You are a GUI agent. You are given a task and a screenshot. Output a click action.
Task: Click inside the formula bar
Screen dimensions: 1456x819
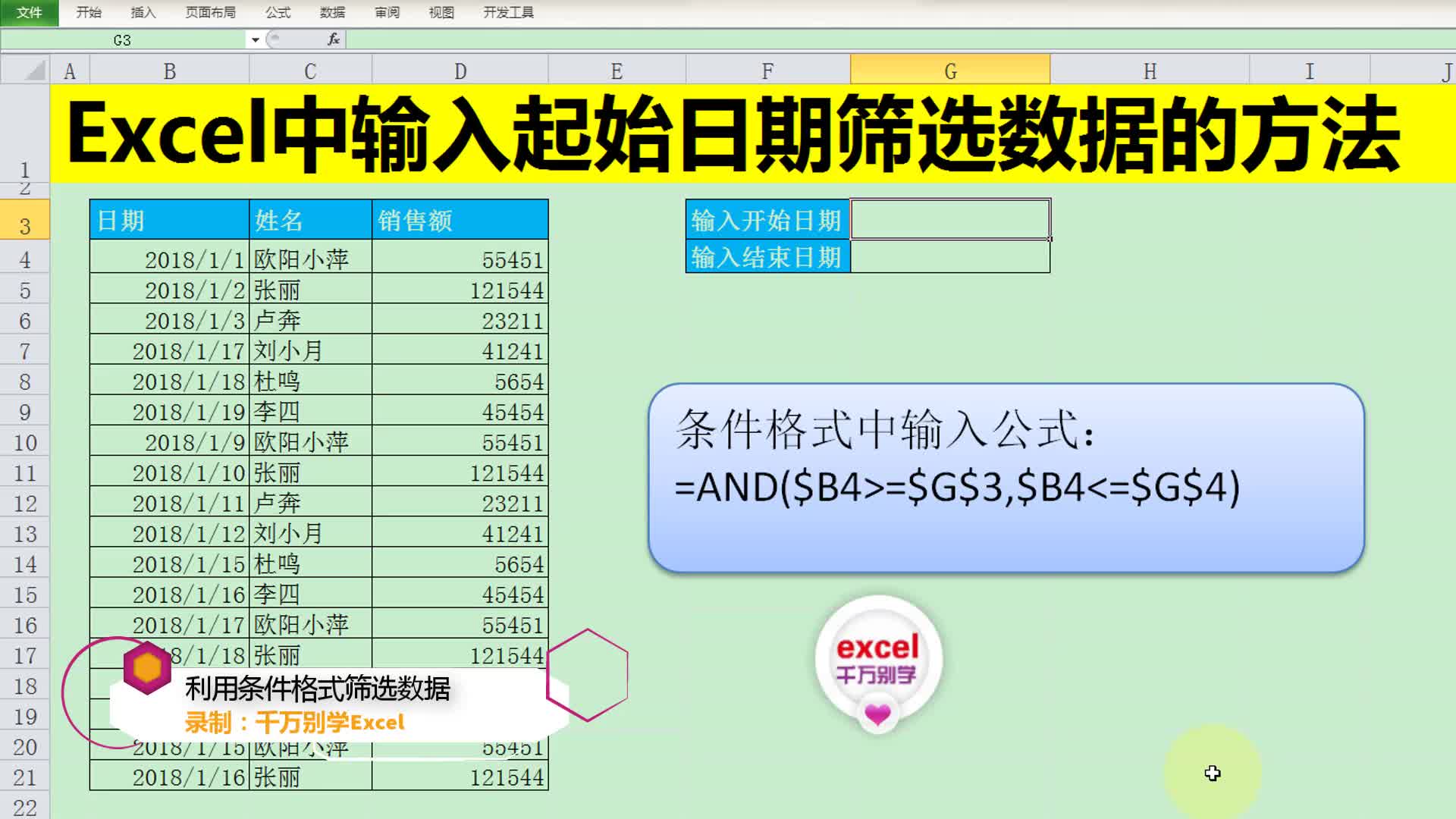click(901, 39)
